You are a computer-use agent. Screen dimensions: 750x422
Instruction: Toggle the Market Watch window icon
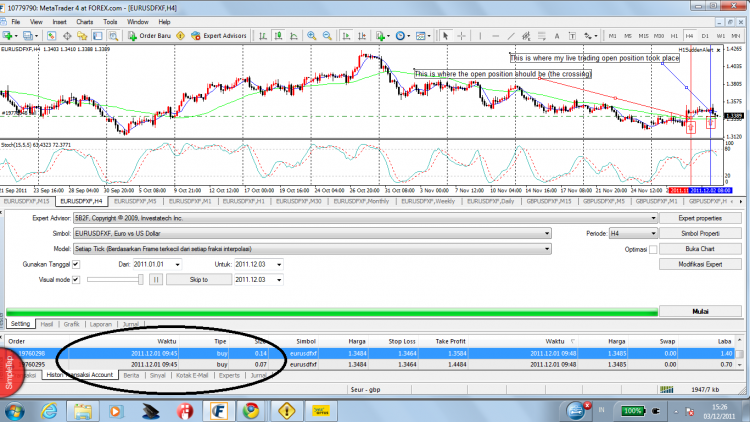pyautogui.click(x=52, y=36)
